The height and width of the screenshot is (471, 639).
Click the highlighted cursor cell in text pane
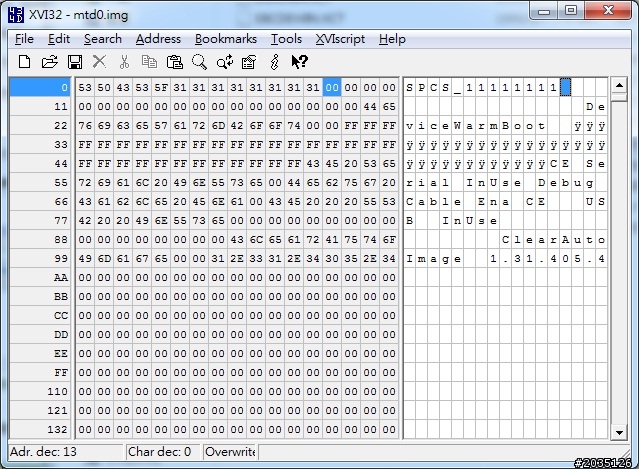566,87
